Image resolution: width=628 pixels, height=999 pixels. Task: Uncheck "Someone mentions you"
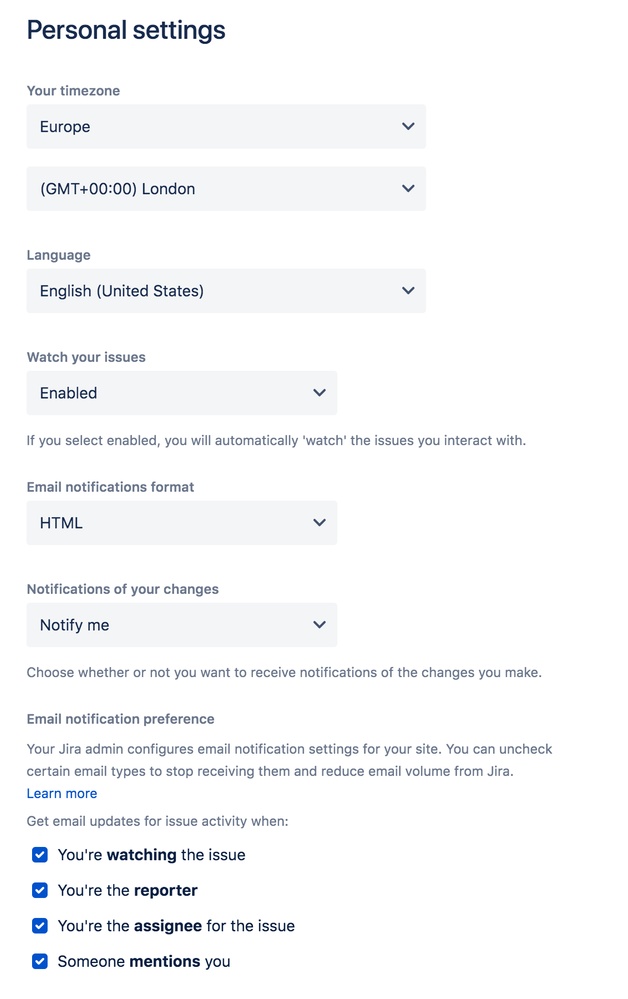pyautogui.click(x=39, y=961)
